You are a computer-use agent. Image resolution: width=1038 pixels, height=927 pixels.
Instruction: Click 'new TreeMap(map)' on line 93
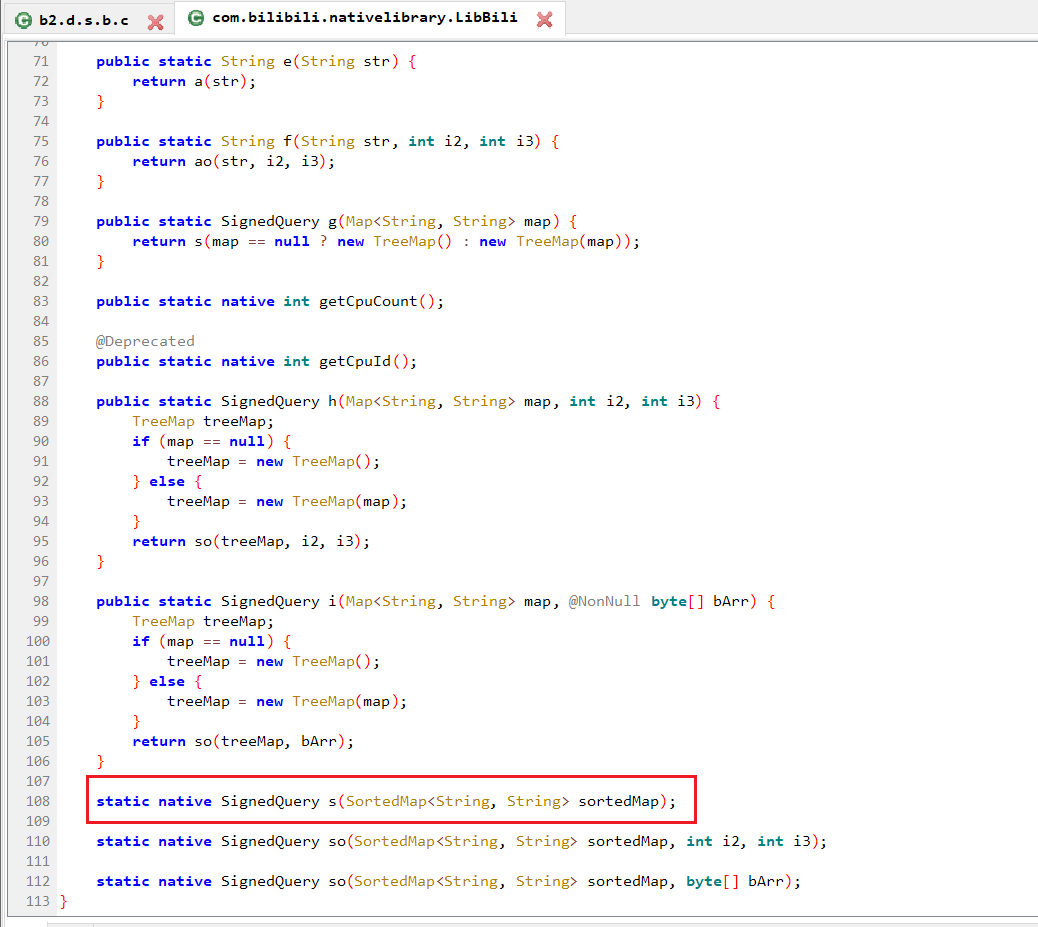point(328,501)
